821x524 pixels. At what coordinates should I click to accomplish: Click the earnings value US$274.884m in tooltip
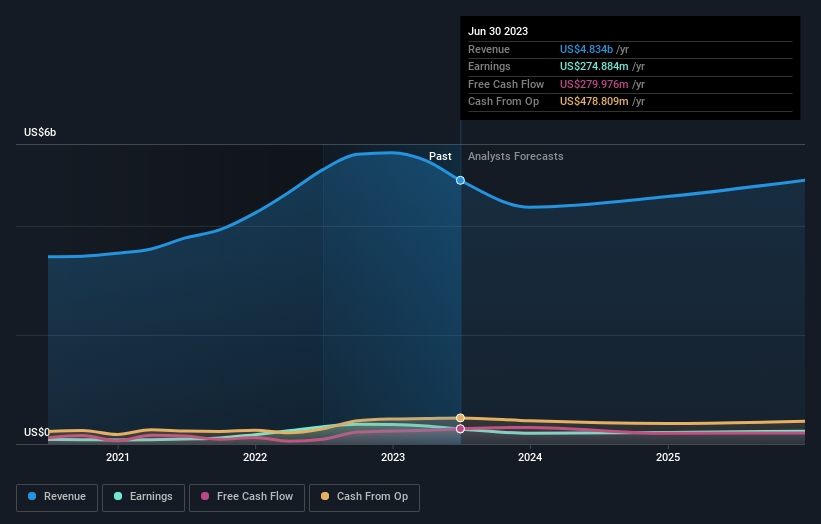click(x=594, y=66)
